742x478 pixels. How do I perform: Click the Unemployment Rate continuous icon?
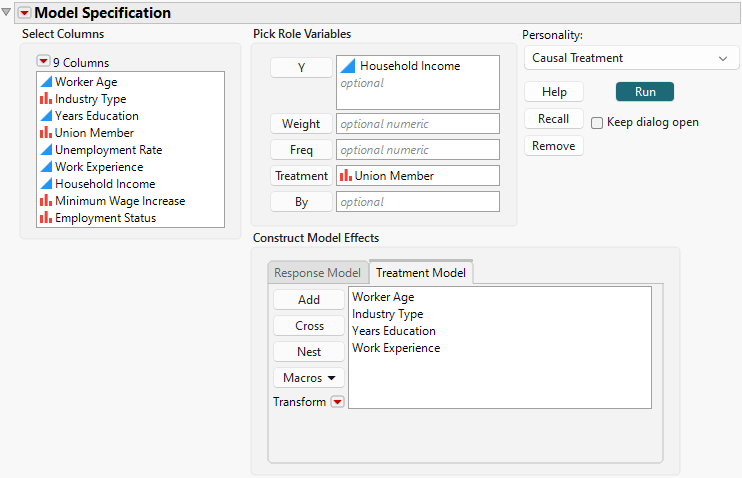(x=46, y=150)
